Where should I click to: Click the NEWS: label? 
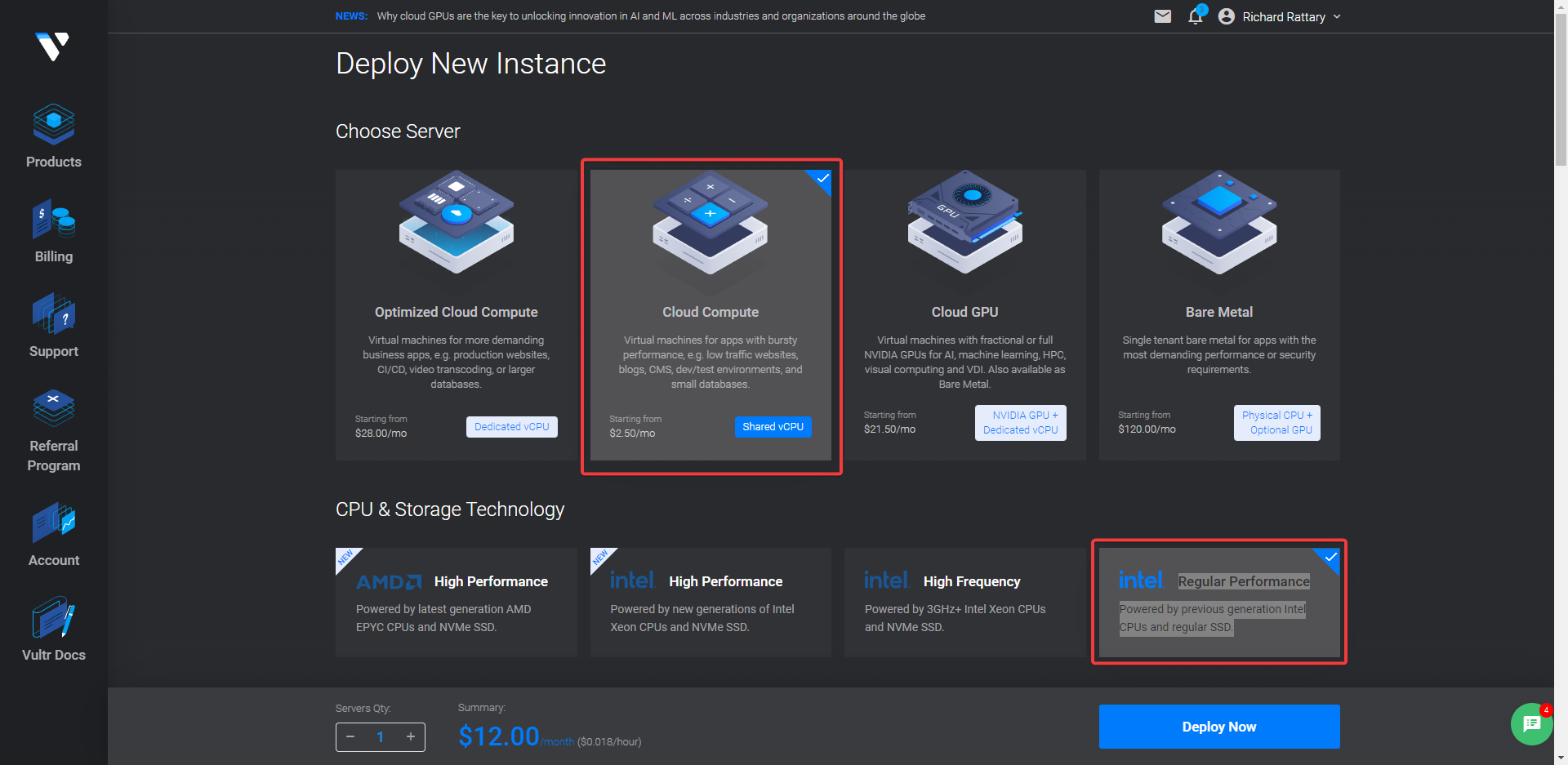pos(351,16)
